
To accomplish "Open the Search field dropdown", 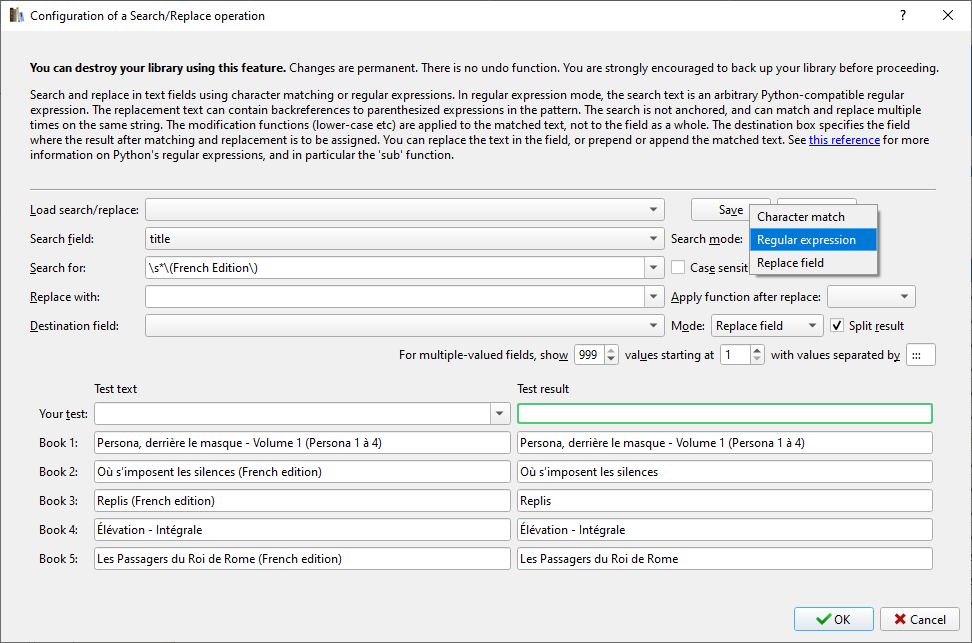I will tap(654, 239).
